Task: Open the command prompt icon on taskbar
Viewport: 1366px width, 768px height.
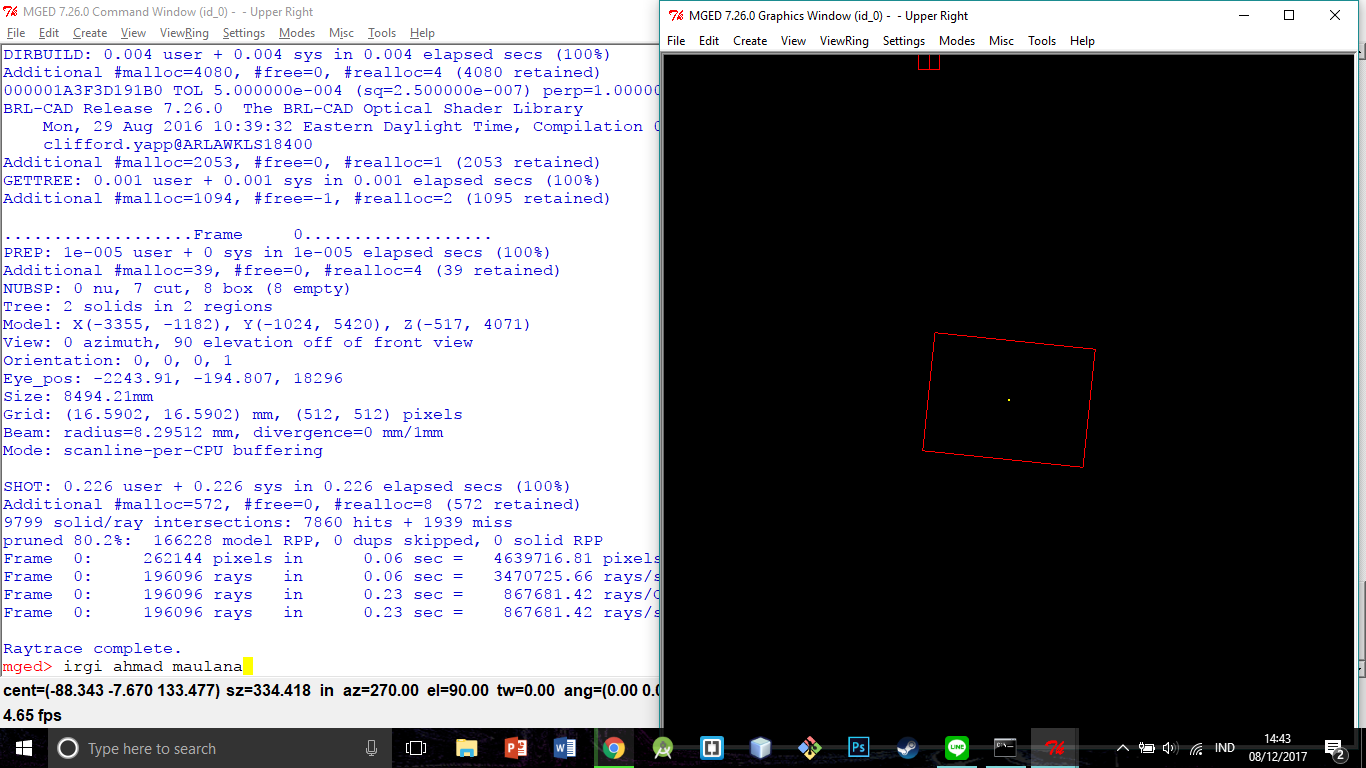Action: pyautogui.click(x=1005, y=748)
